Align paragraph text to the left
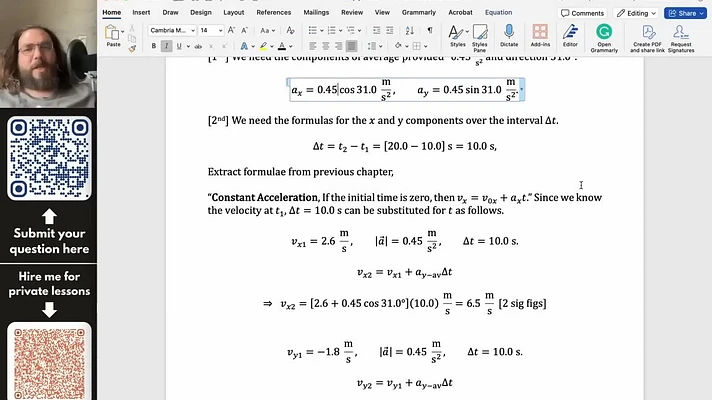This screenshot has width=712, height=400. pyautogui.click(x=313, y=46)
